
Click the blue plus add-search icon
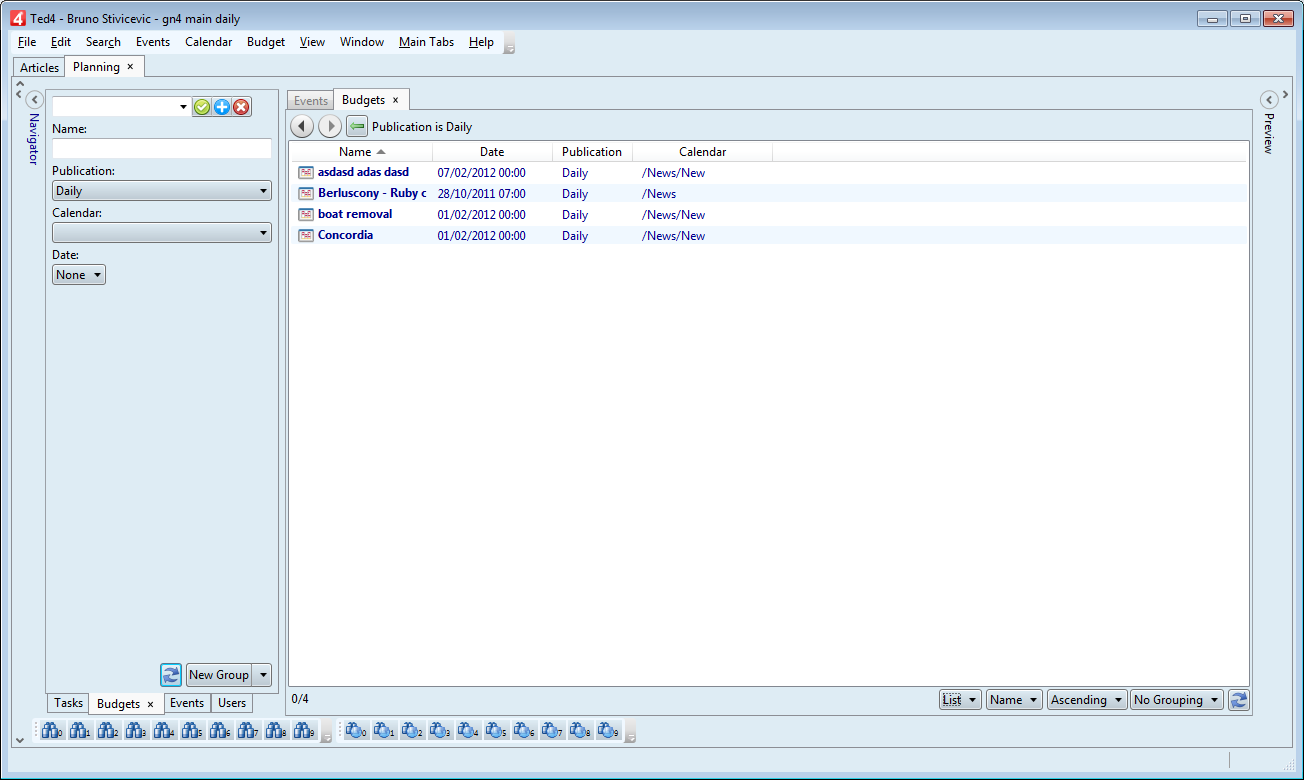click(222, 107)
